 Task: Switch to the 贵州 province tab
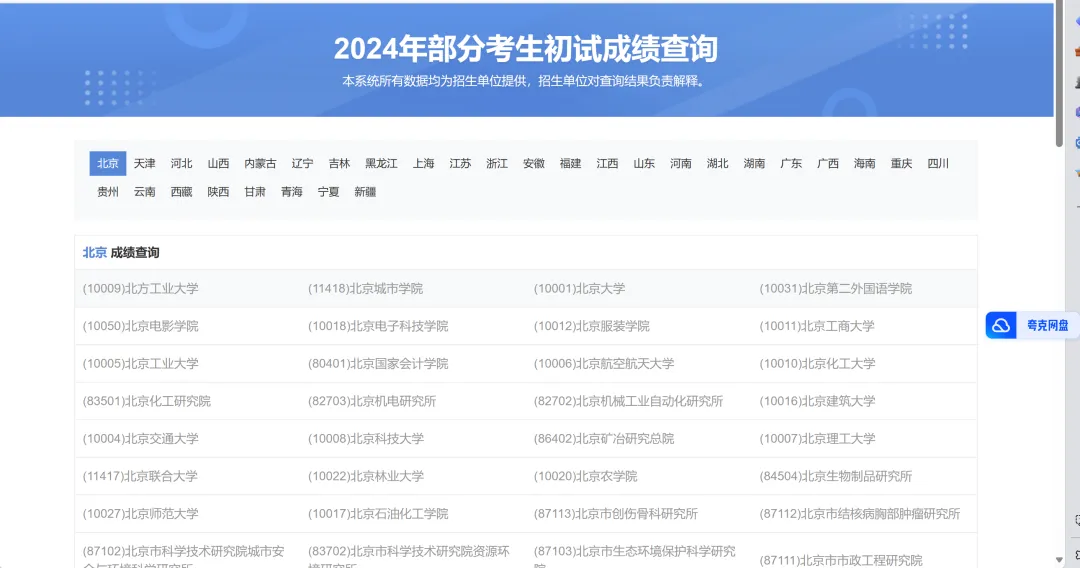(x=108, y=192)
